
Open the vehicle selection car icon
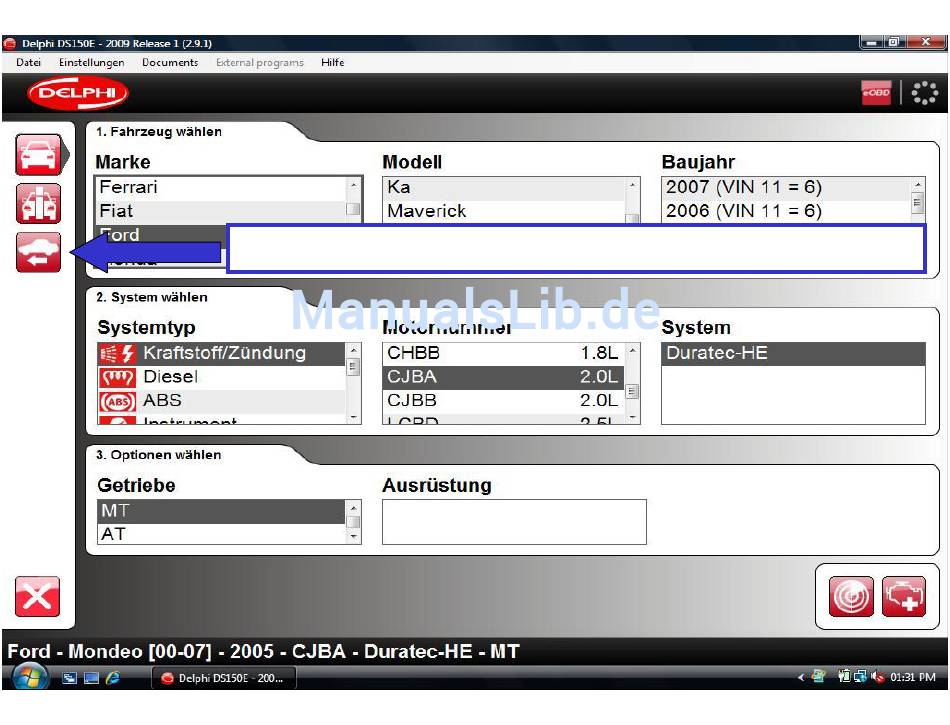[x=38, y=155]
